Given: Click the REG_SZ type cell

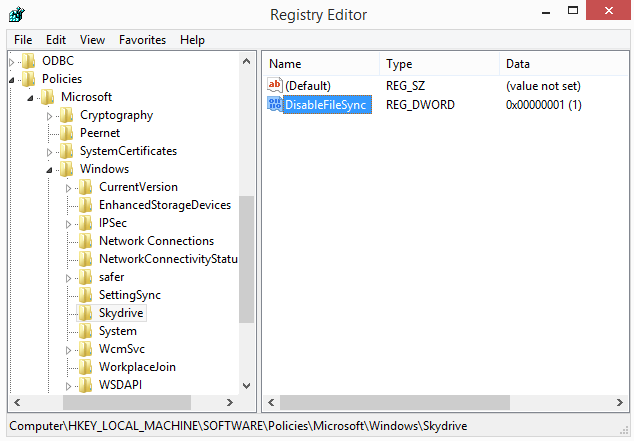Looking at the screenshot, I should pos(405,86).
